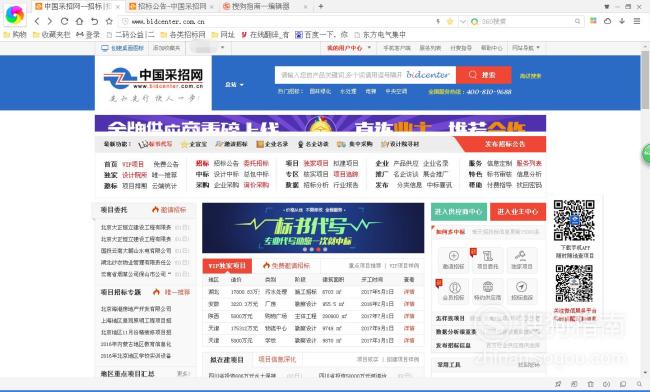Image resolution: width=650 pixels, height=392 pixels.
Task: Click the 标书代写 banner image
Action: pyautogui.click(x=313, y=228)
